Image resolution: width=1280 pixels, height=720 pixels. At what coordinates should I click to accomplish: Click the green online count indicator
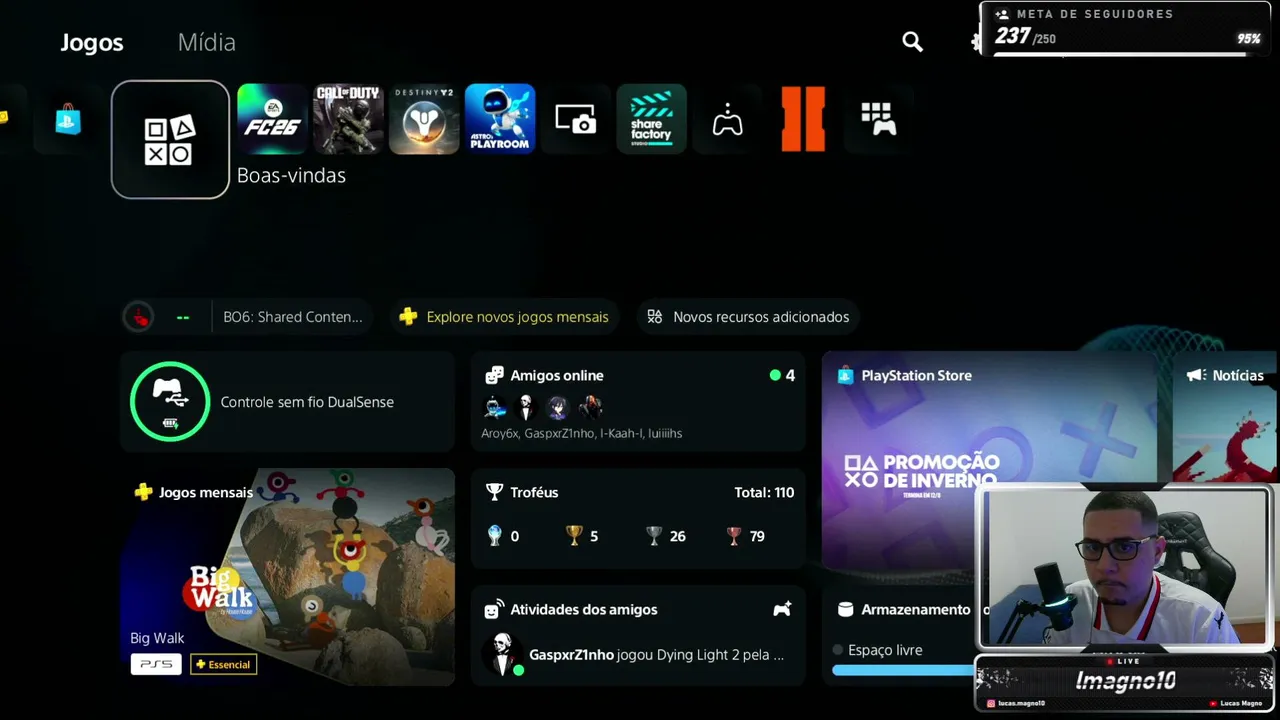[782, 376]
